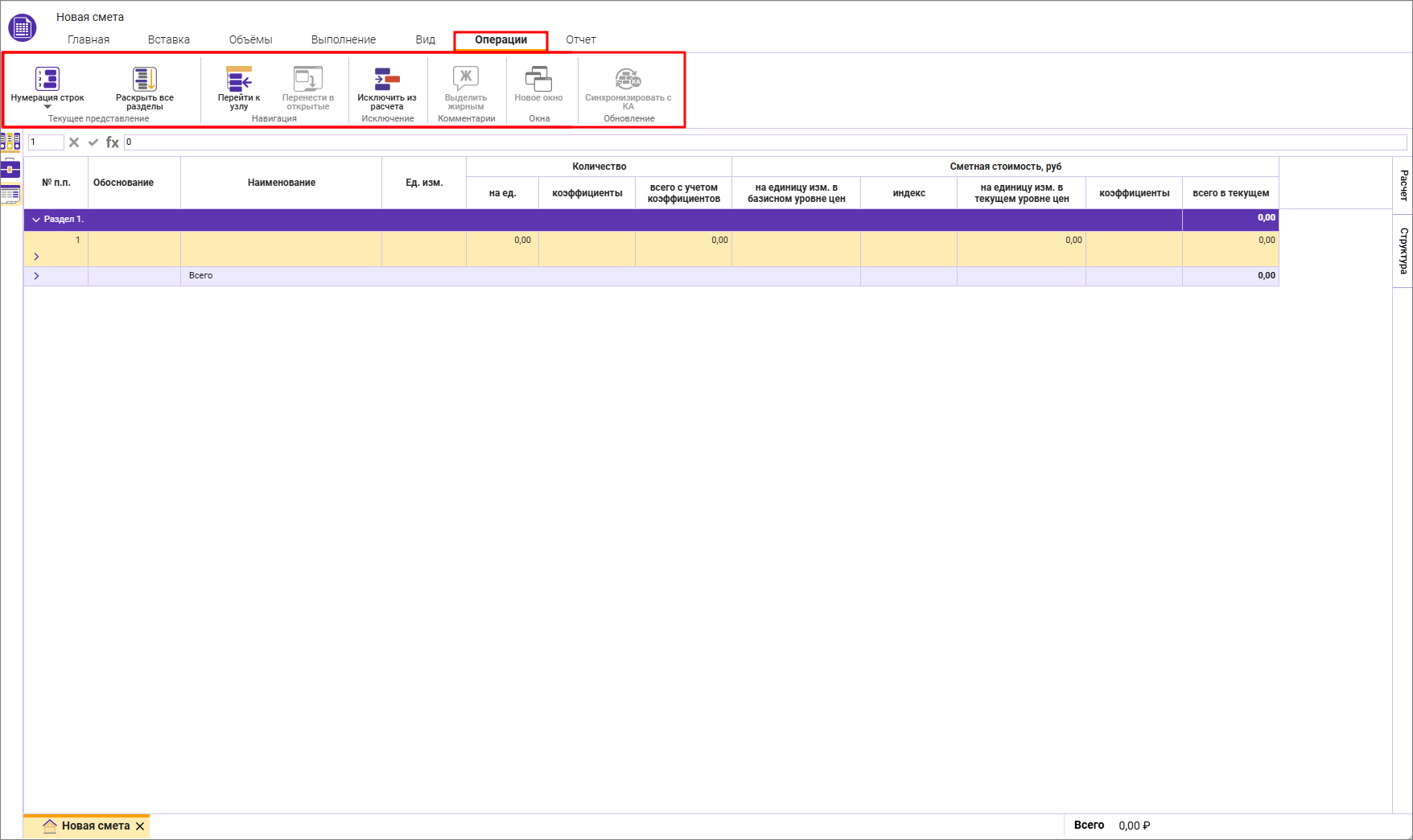
Task: Open the Расчет side panel
Action: (x=1403, y=185)
